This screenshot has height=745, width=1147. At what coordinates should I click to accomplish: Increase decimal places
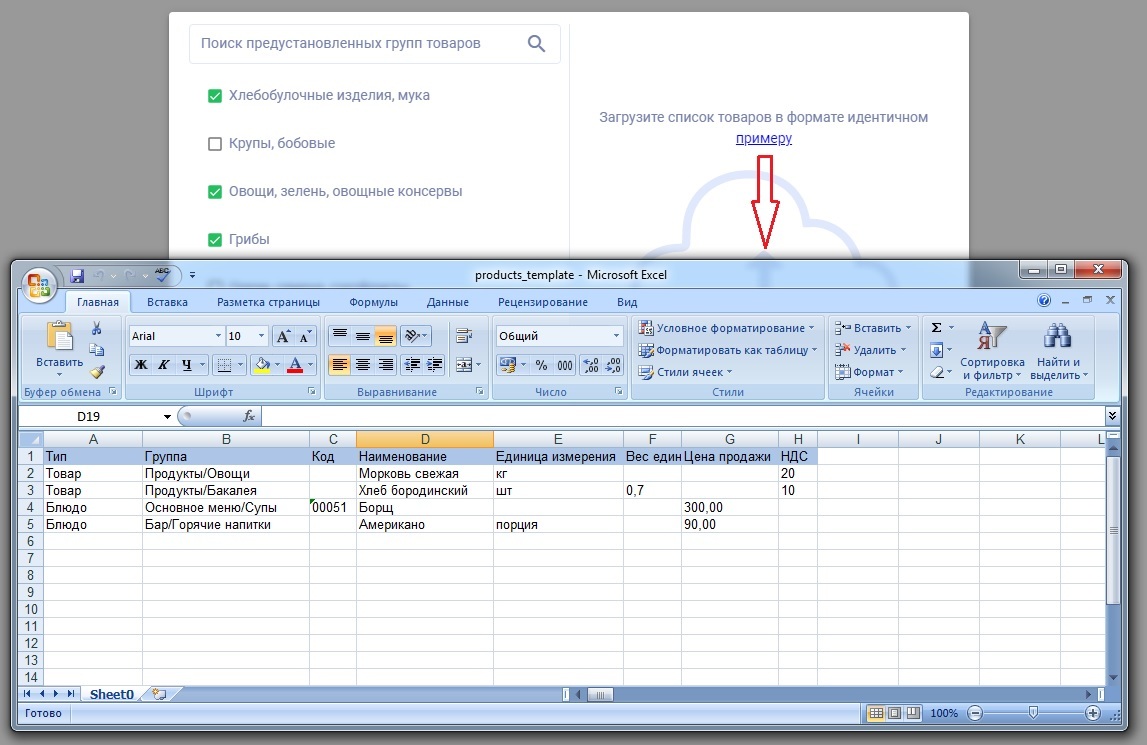(591, 364)
